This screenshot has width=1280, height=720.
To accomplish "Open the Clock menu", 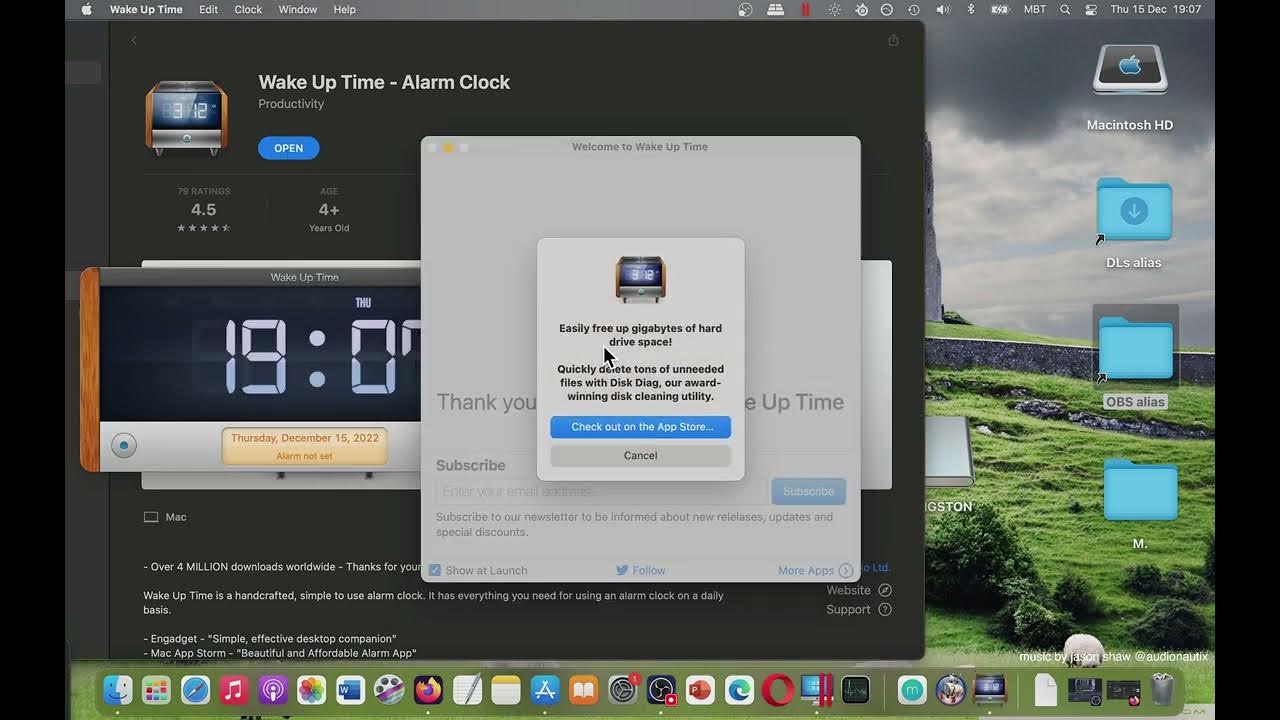I will pyautogui.click(x=248, y=9).
